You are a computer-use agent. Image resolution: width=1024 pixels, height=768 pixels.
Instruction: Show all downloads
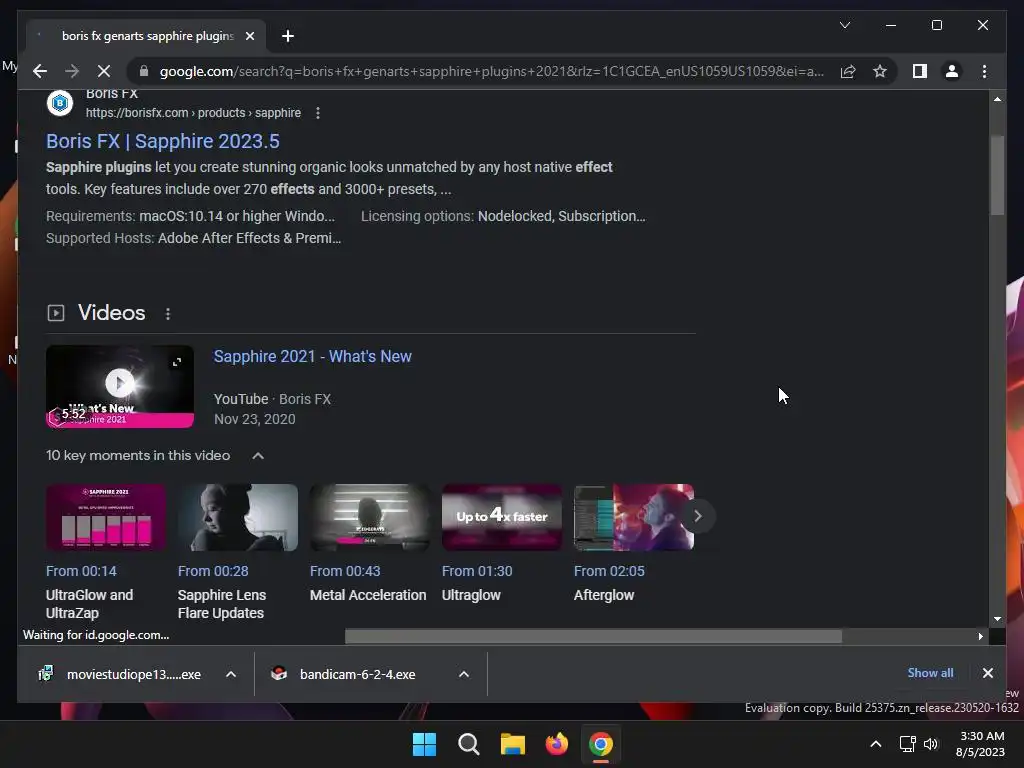point(930,673)
